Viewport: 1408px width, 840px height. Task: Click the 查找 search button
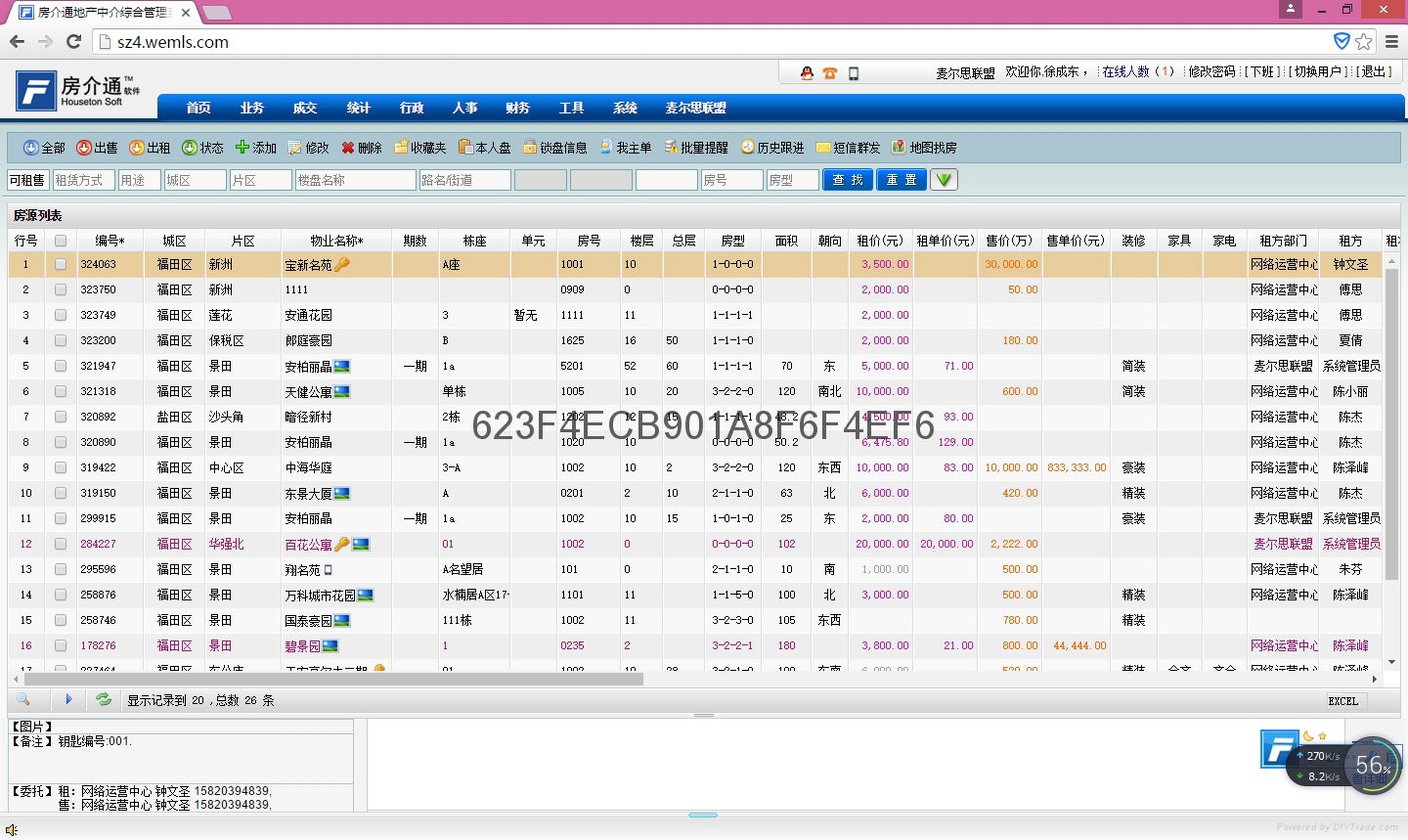click(x=848, y=180)
